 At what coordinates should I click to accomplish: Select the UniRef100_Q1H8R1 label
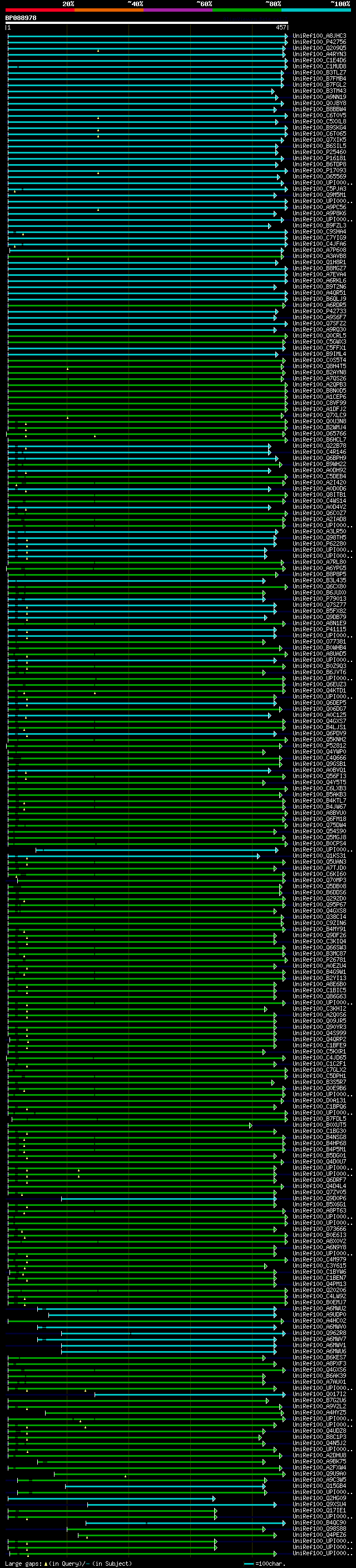tap(319, 263)
